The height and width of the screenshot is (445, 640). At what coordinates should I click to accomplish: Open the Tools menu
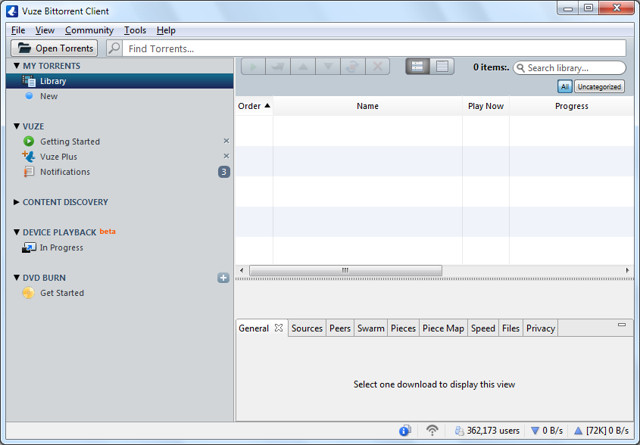point(134,30)
